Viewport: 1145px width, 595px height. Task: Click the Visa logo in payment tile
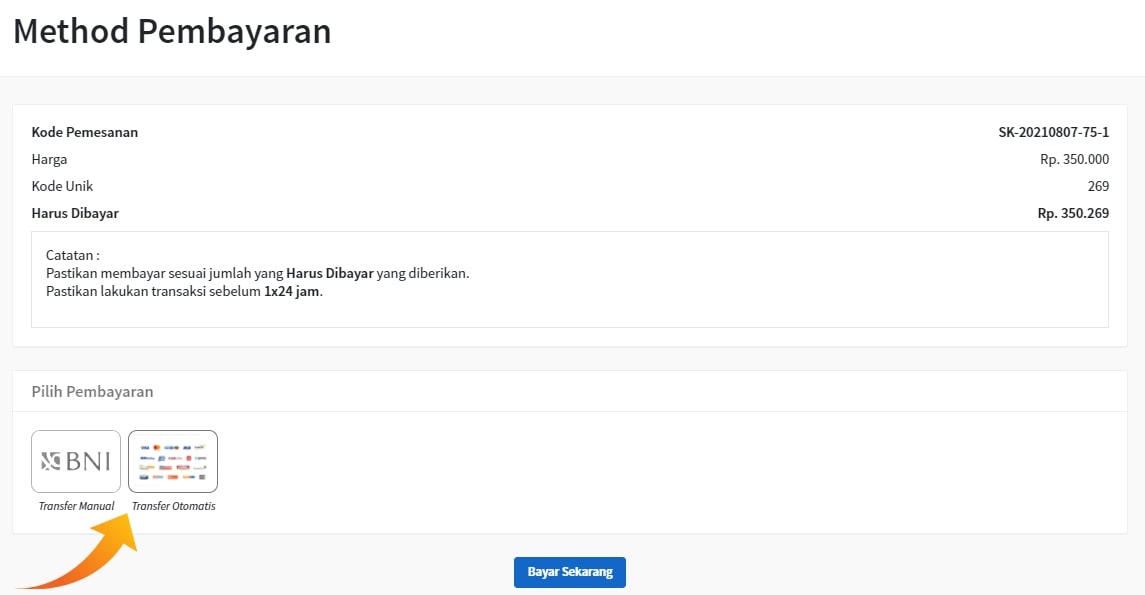click(145, 446)
